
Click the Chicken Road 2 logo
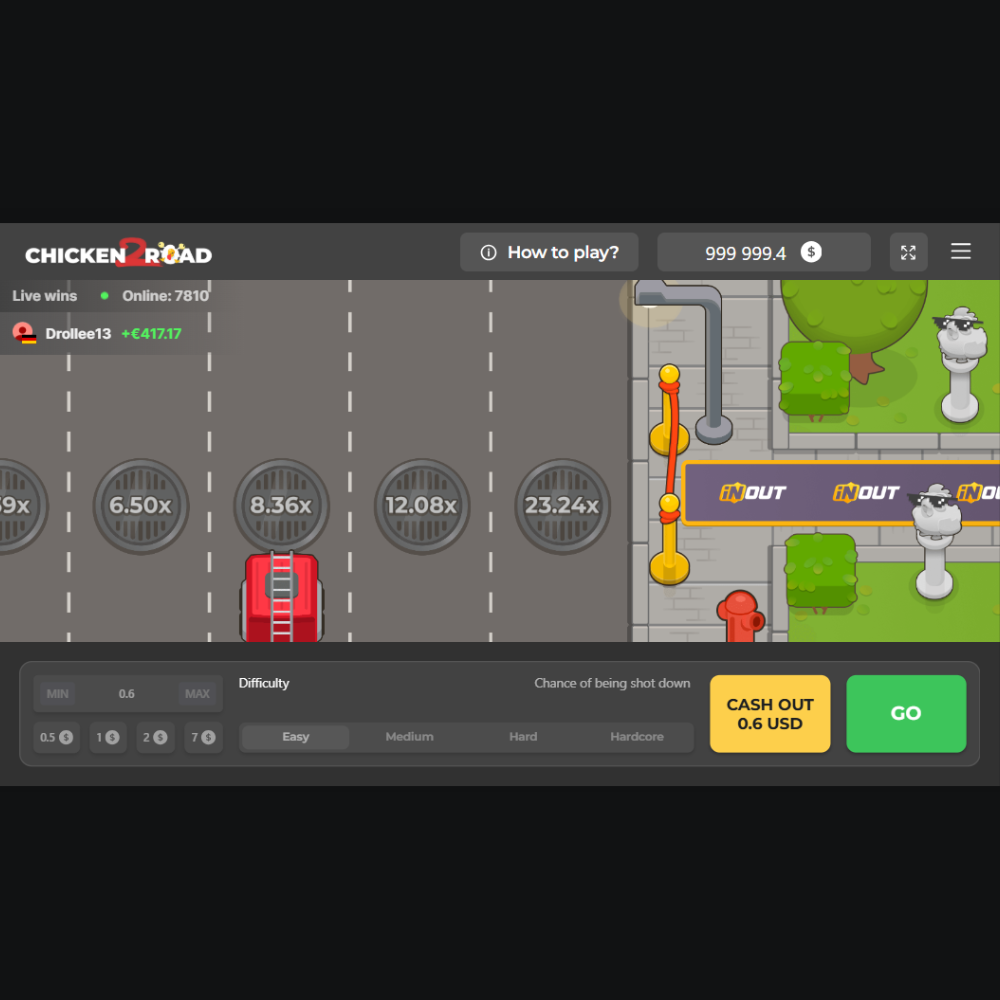point(118,254)
